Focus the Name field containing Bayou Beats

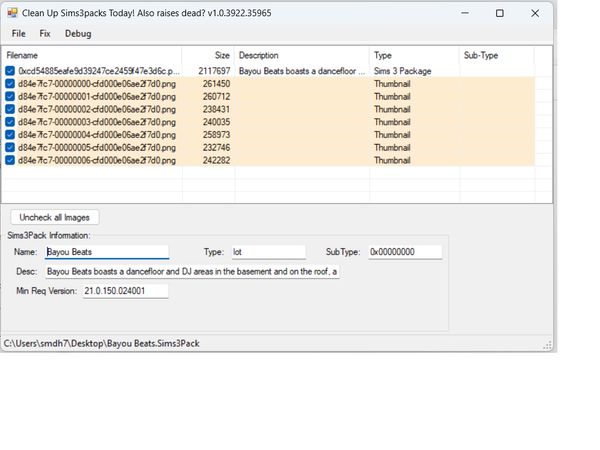click(x=107, y=252)
